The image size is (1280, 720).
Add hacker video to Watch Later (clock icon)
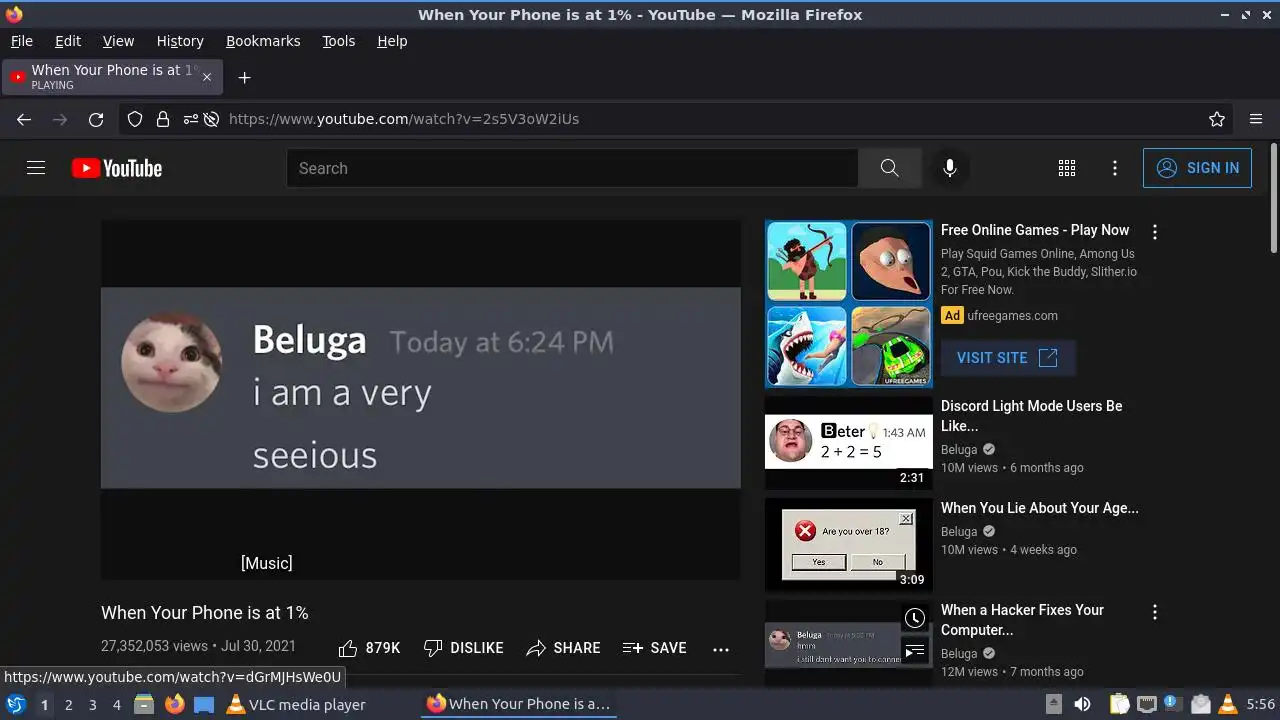point(914,618)
